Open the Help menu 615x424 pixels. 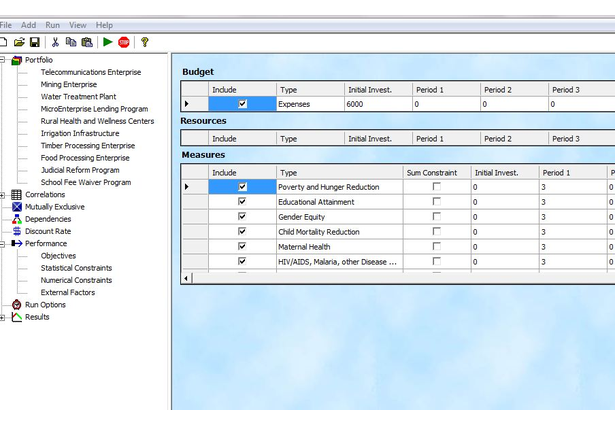coord(104,25)
